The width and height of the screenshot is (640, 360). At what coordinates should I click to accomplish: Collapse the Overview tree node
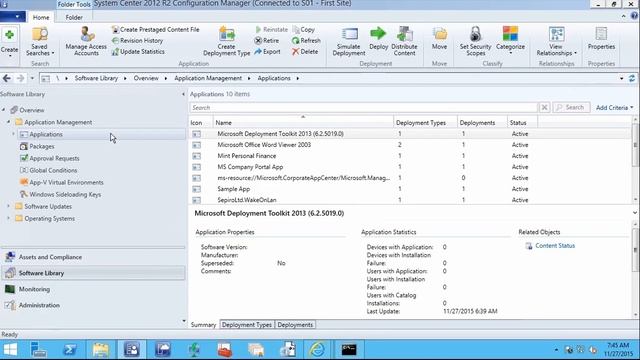pyautogui.click(x=4, y=110)
